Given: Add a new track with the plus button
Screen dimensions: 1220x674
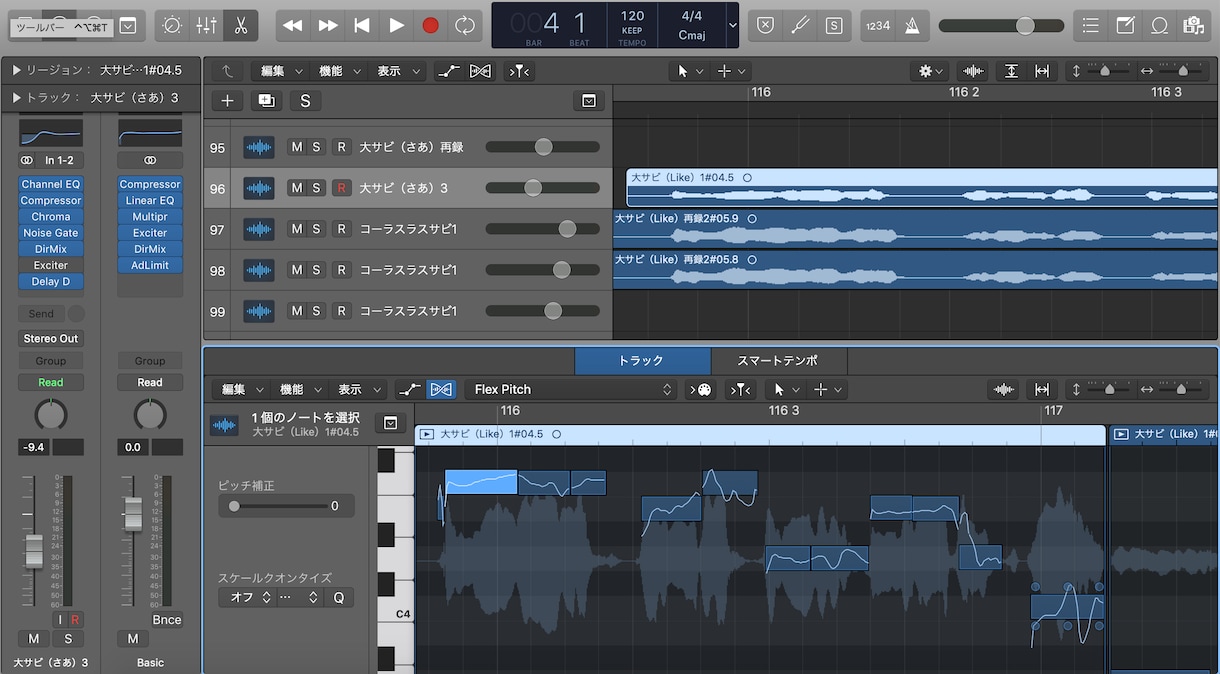Looking at the screenshot, I should [228, 101].
